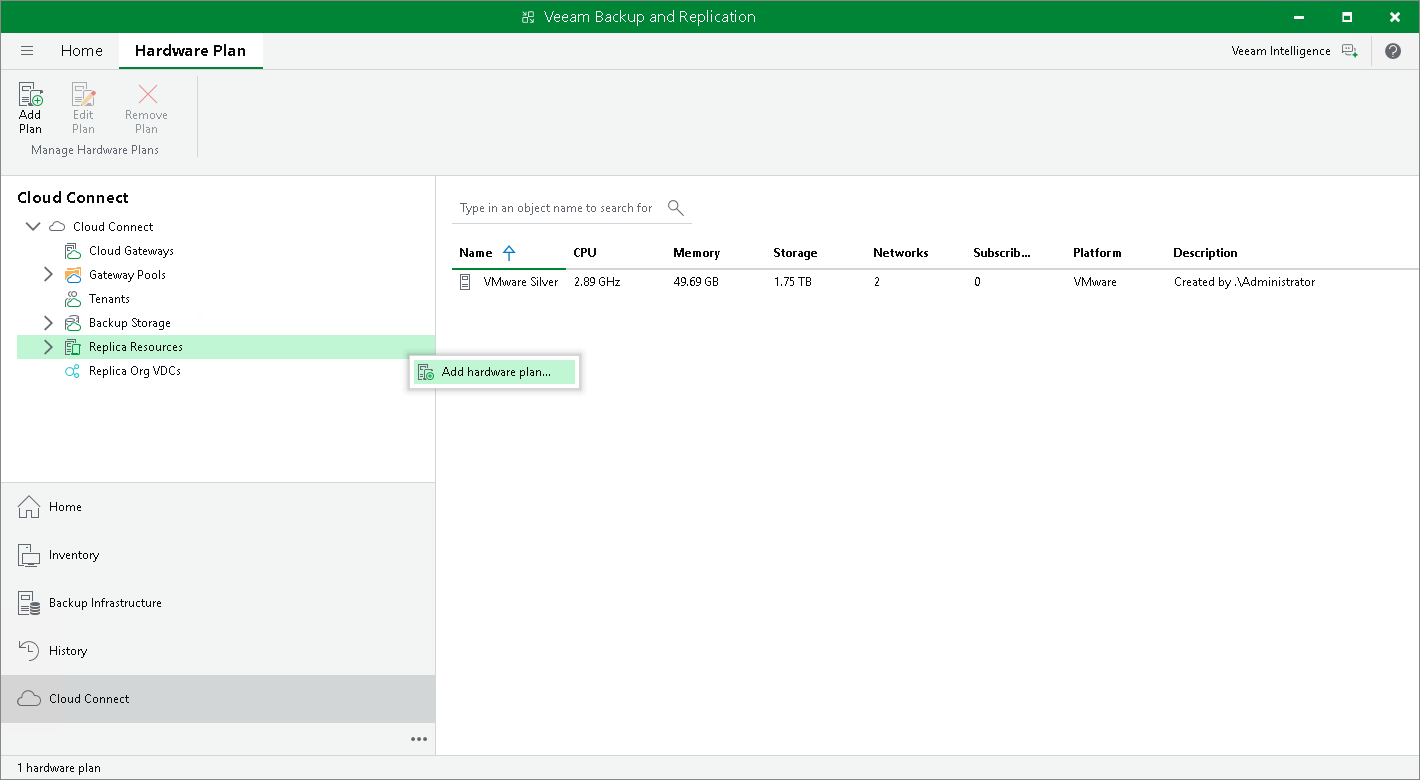Sort by the Platform column header
Screen dimensions: 1420x780
click(x=1097, y=253)
